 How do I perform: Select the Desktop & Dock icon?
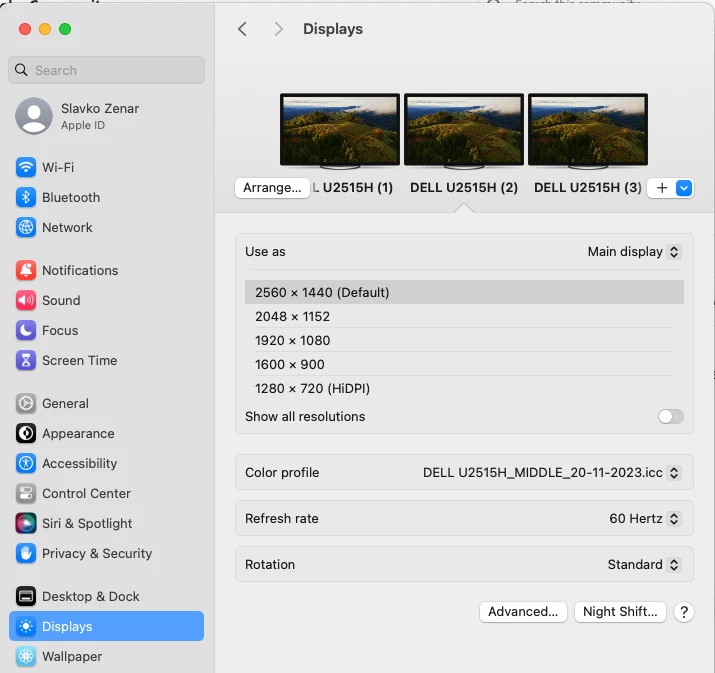(x=26, y=596)
